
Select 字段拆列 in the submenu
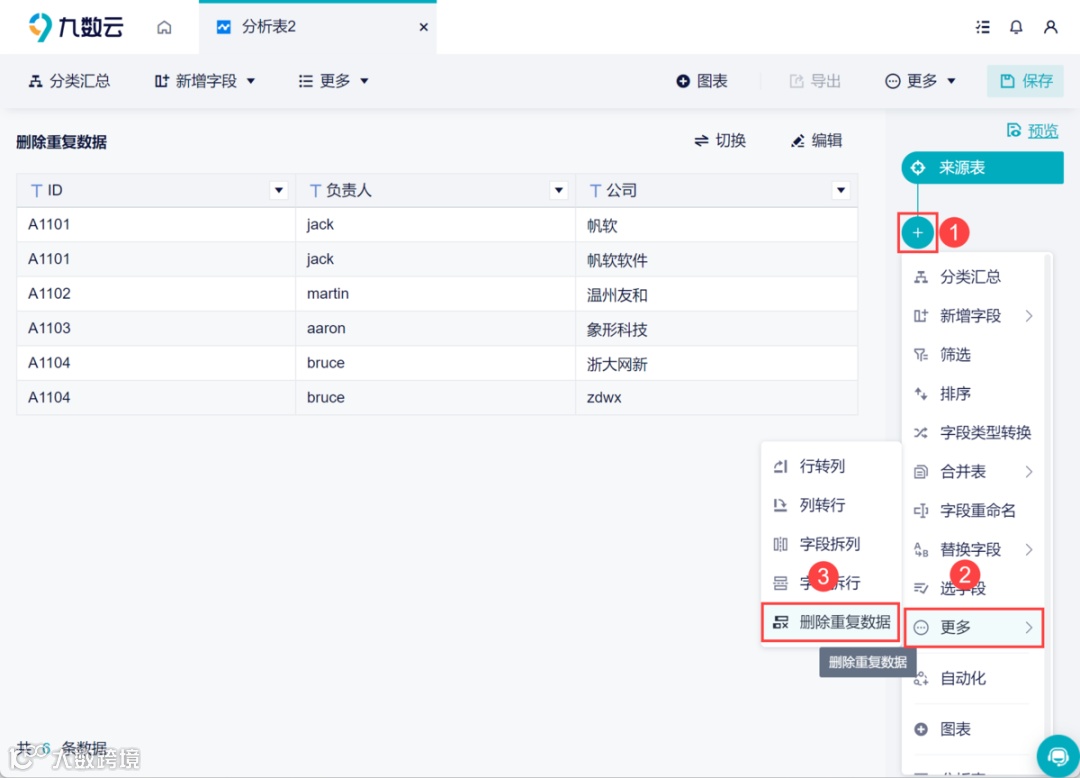coord(831,544)
